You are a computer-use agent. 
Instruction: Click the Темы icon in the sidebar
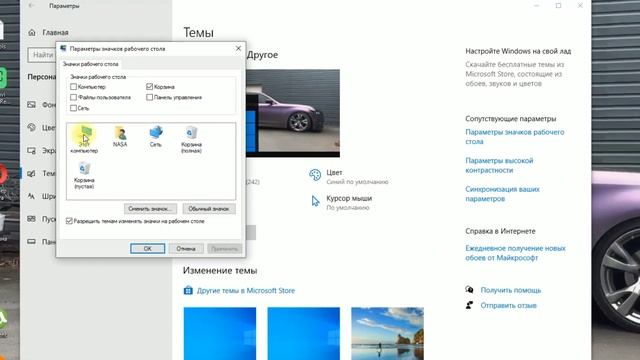click(32, 173)
